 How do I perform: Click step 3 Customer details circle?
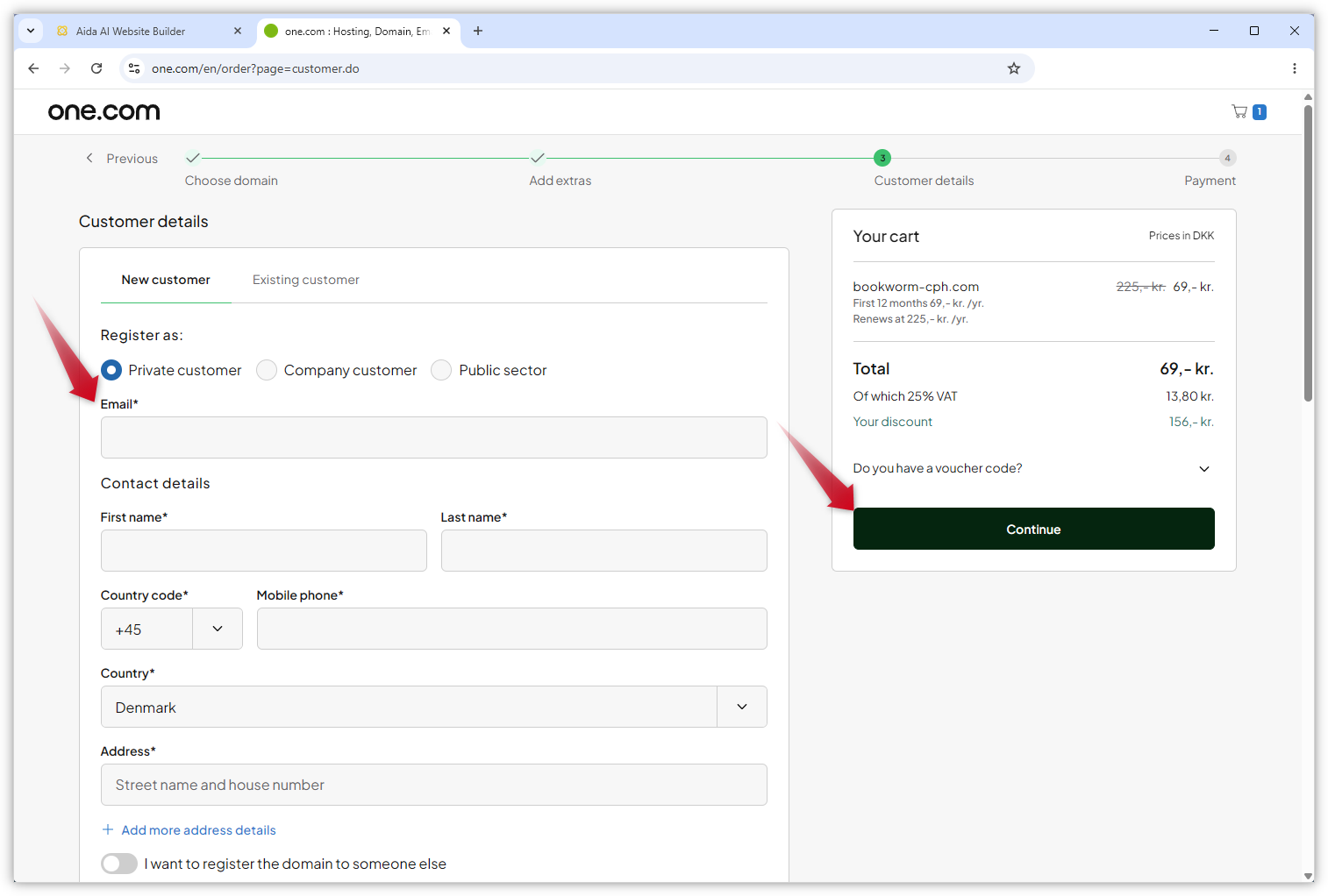[882, 158]
